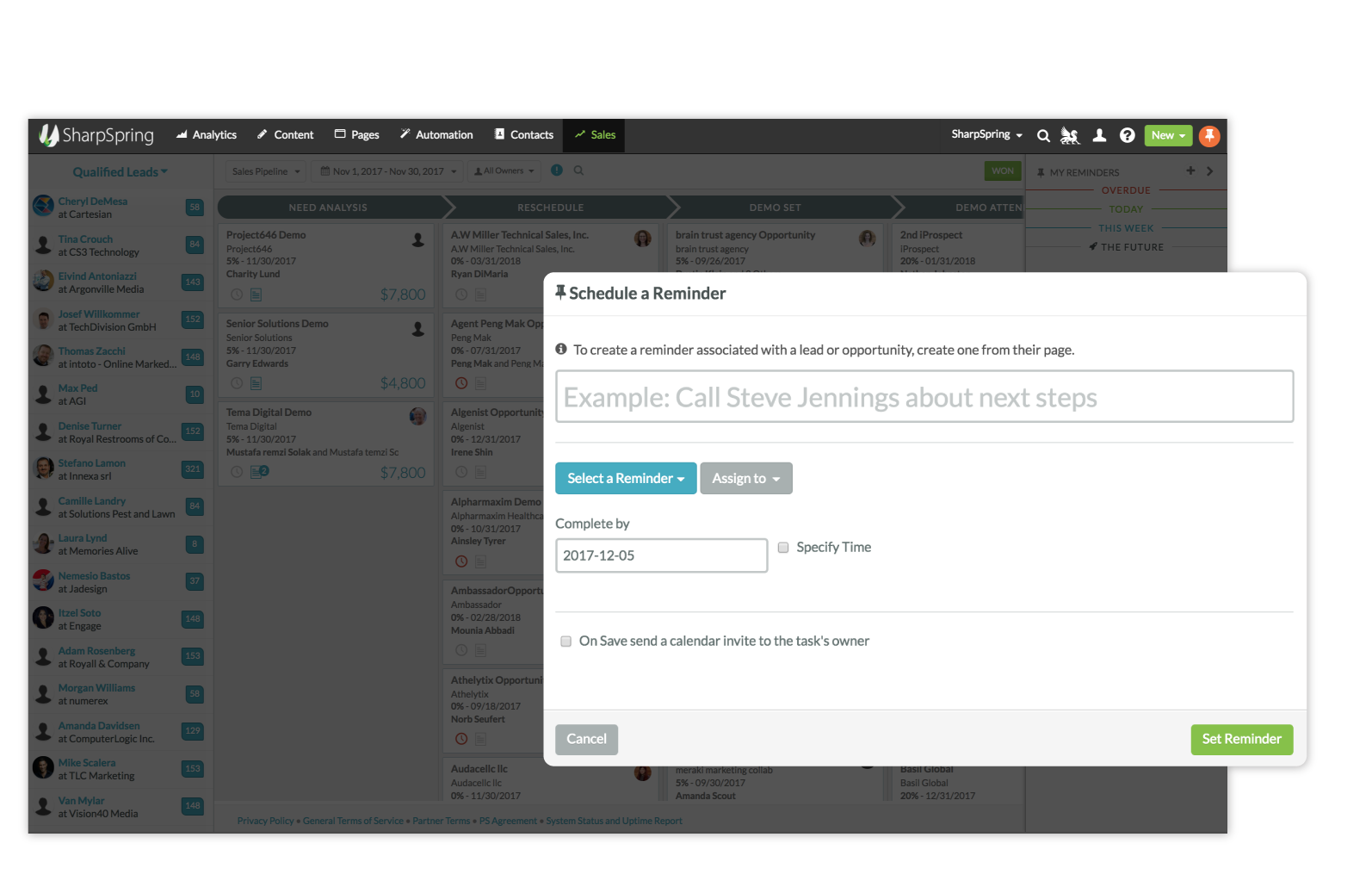Screen dimensions: 1372x887
Task: Click the red clock icon on Alpharmaxim Demo card
Action: click(x=461, y=561)
